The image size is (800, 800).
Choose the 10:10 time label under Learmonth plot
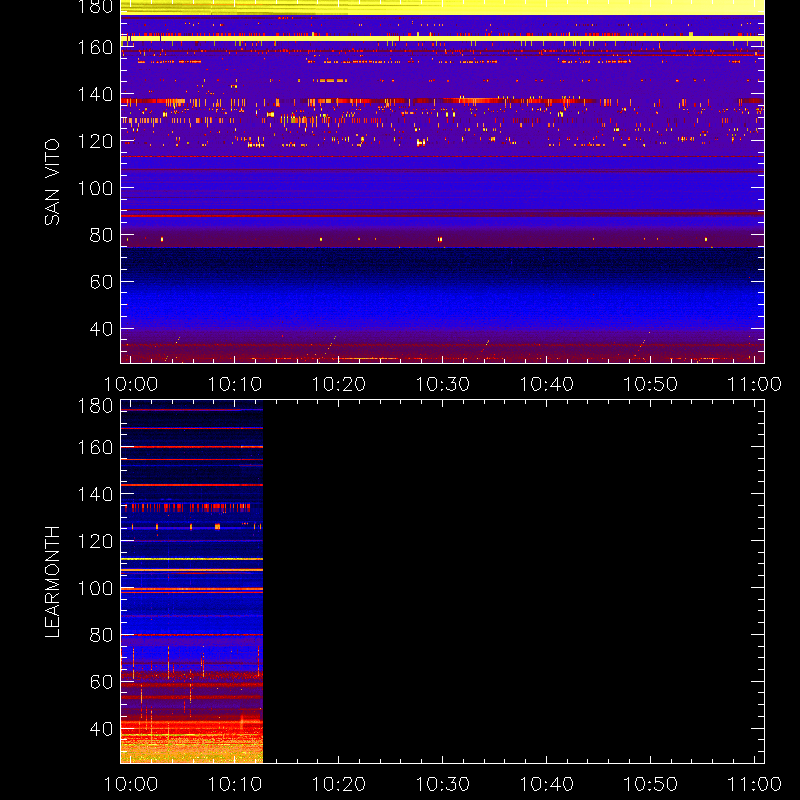pos(235,784)
